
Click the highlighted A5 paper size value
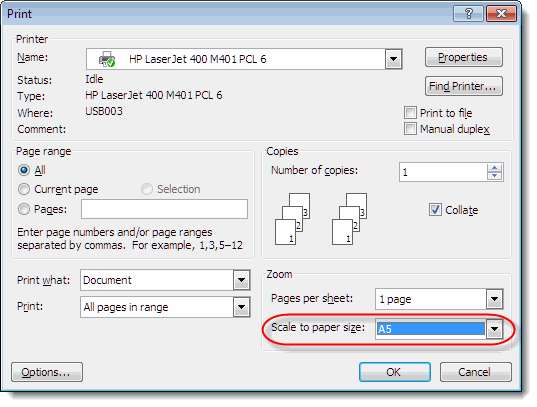point(431,329)
